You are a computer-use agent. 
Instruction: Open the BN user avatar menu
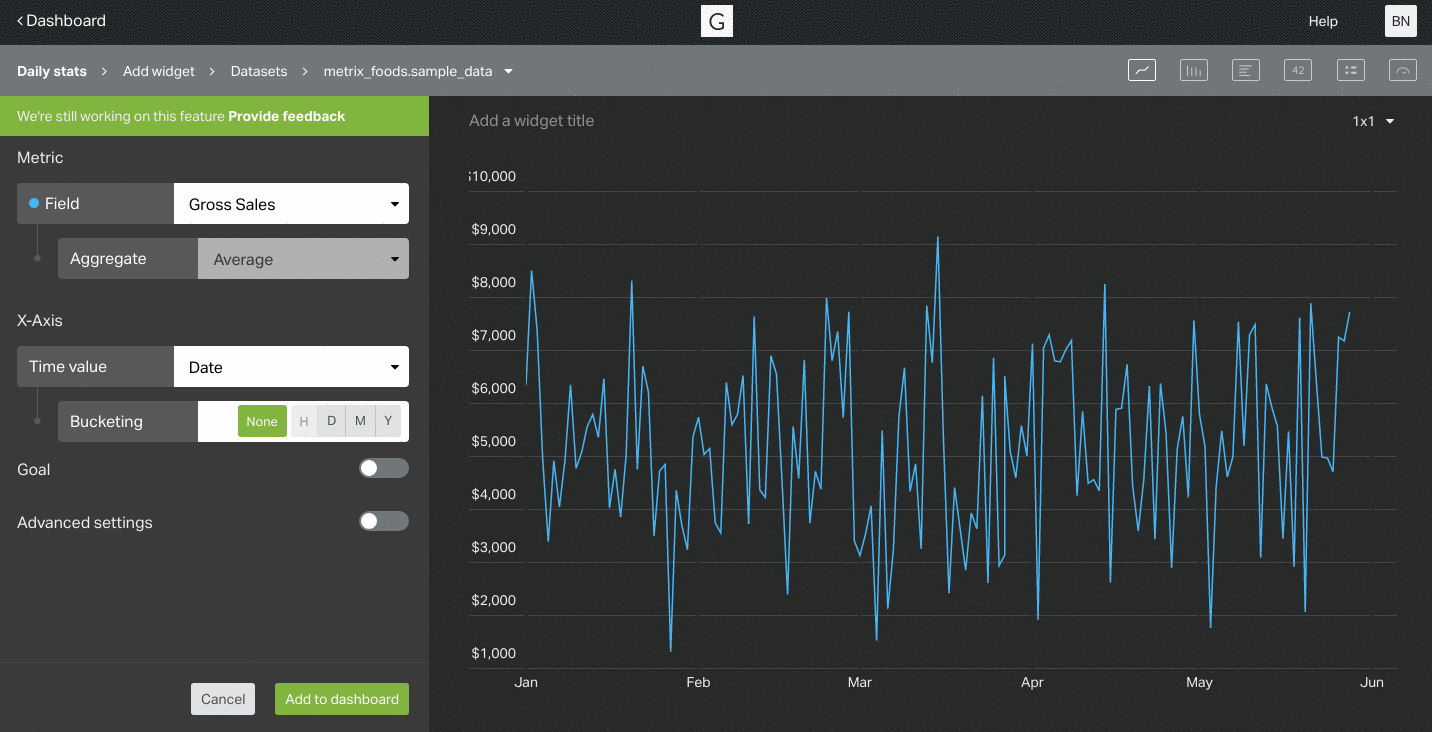[x=1401, y=21]
